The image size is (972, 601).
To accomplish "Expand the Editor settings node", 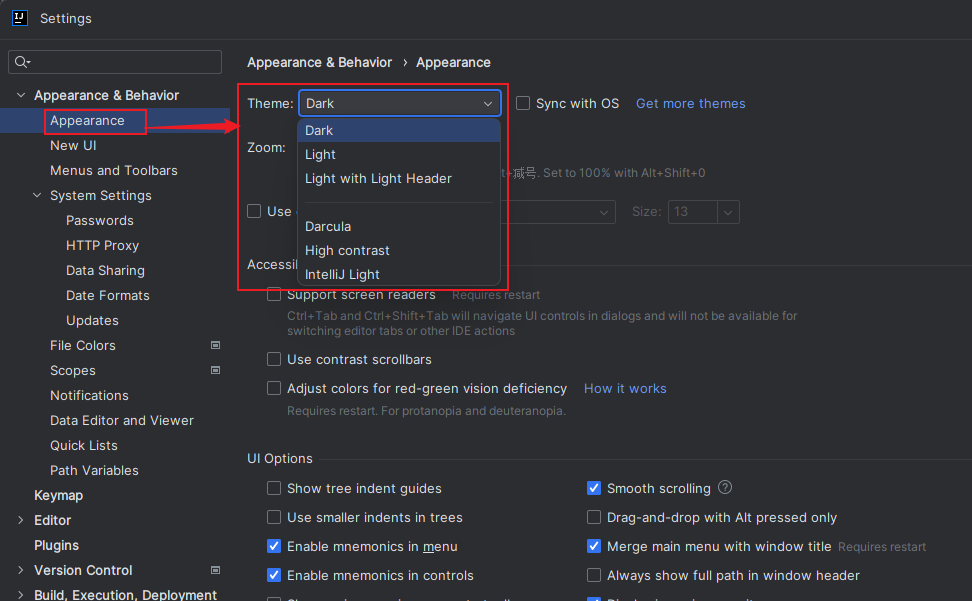I will (20, 520).
